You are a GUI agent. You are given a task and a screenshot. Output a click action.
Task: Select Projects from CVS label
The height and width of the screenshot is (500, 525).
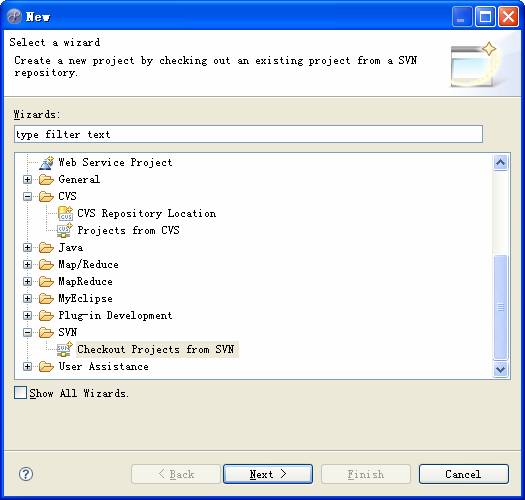129,231
